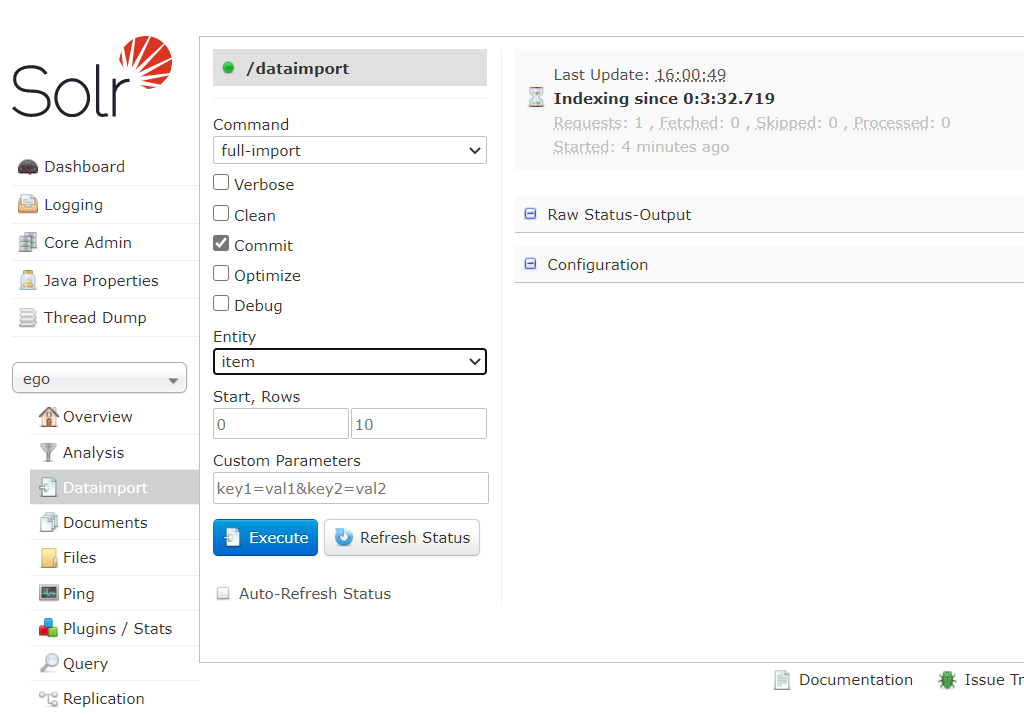The width and height of the screenshot is (1024, 715).
Task: Click the Issue Tracker bug icon
Action: click(947, 680)
